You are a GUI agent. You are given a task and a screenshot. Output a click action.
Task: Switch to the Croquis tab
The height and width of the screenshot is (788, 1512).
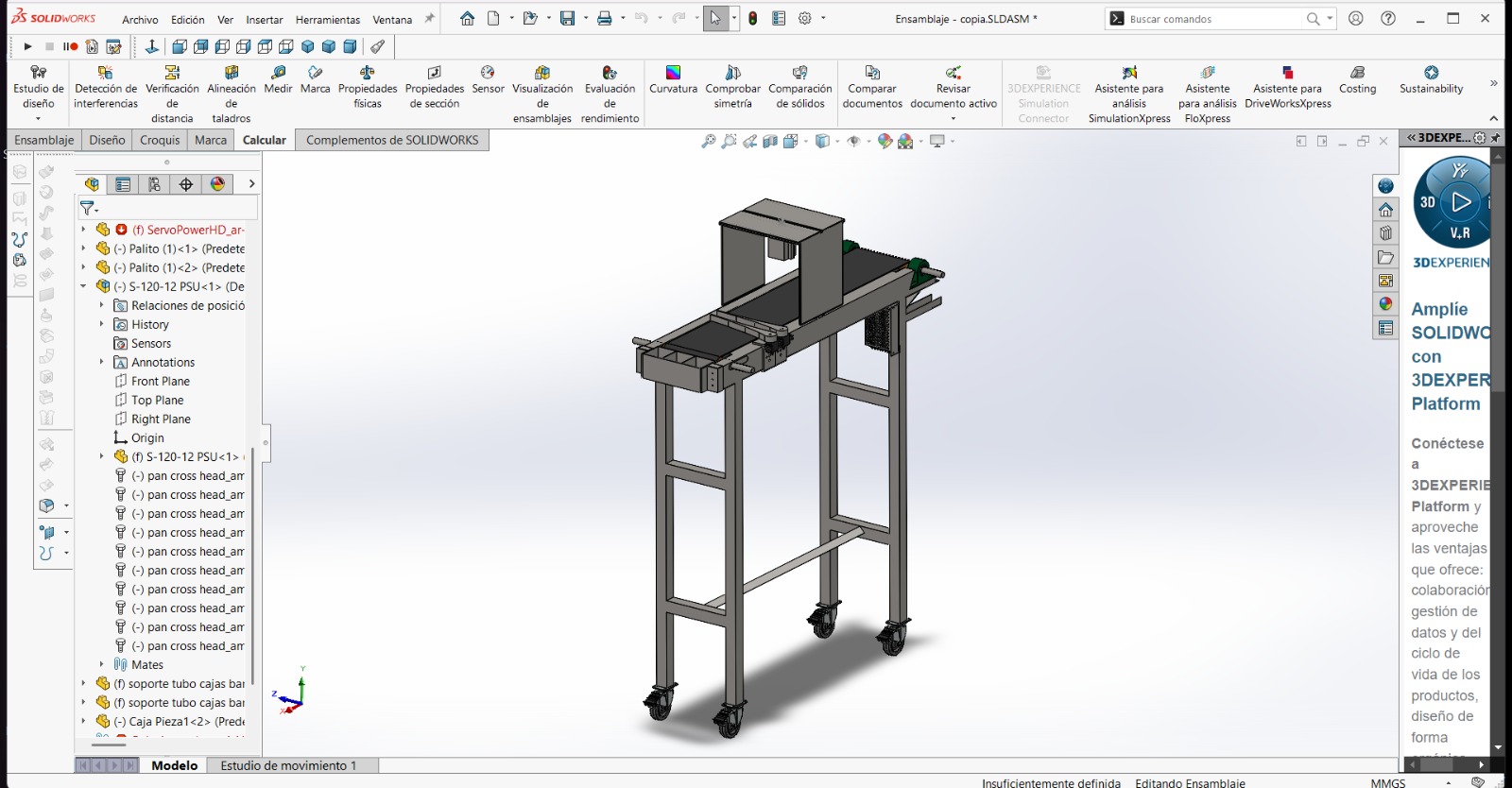click(160, 140)
